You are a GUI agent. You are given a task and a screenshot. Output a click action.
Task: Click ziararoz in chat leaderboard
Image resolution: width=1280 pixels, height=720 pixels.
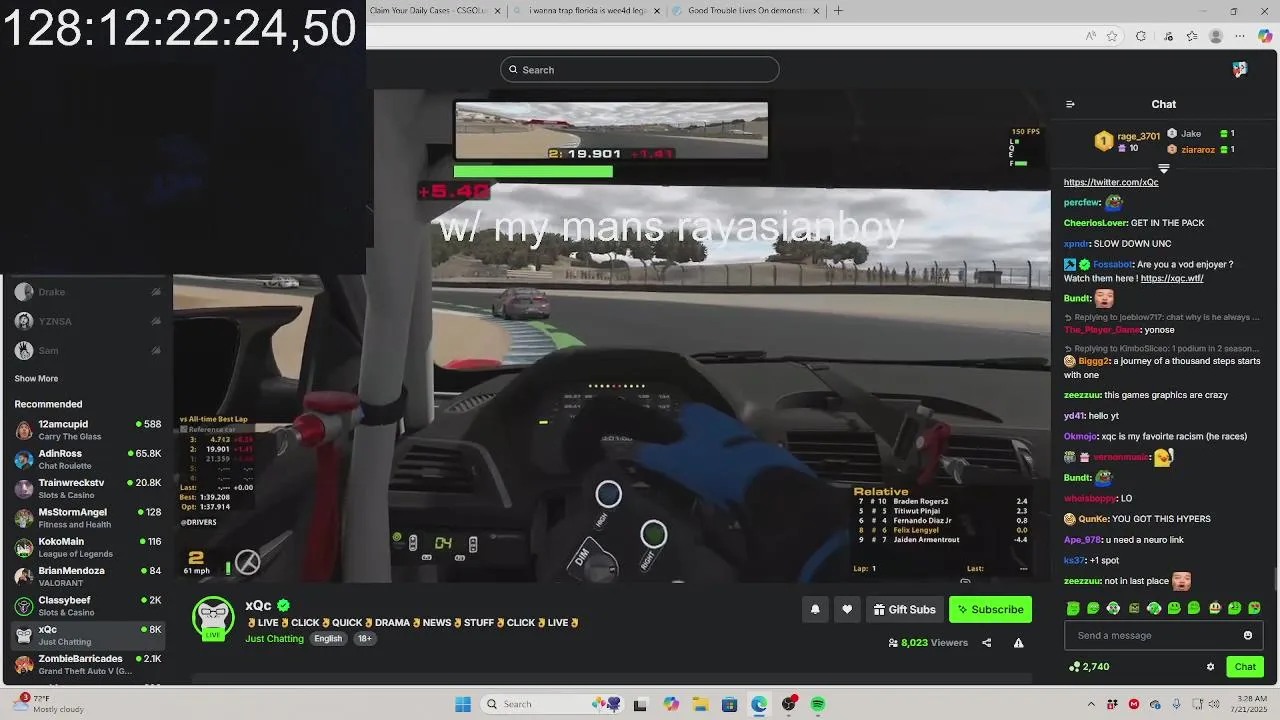pos(1198,150)
